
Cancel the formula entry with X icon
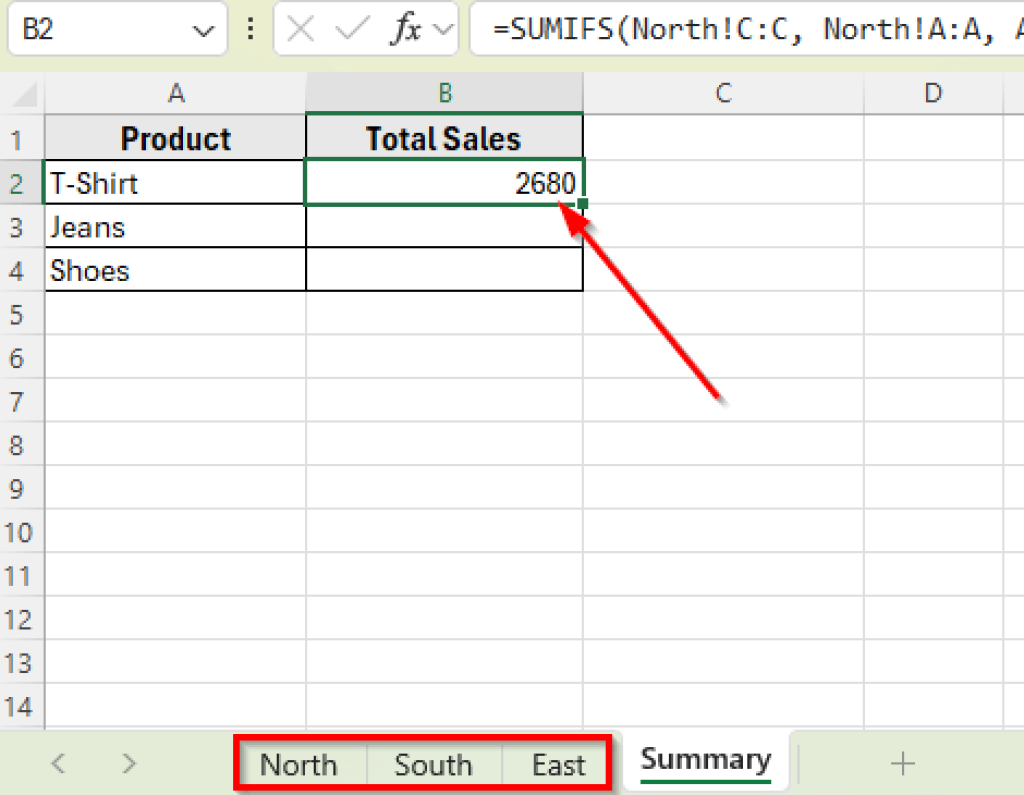[300, 29]
